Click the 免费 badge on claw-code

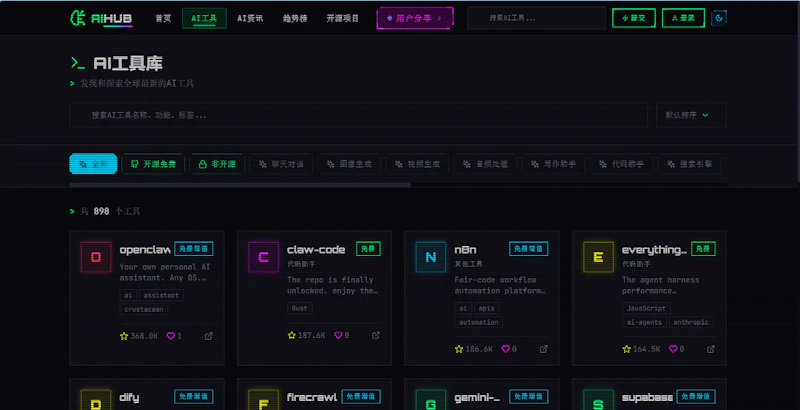tap(368, 249)
